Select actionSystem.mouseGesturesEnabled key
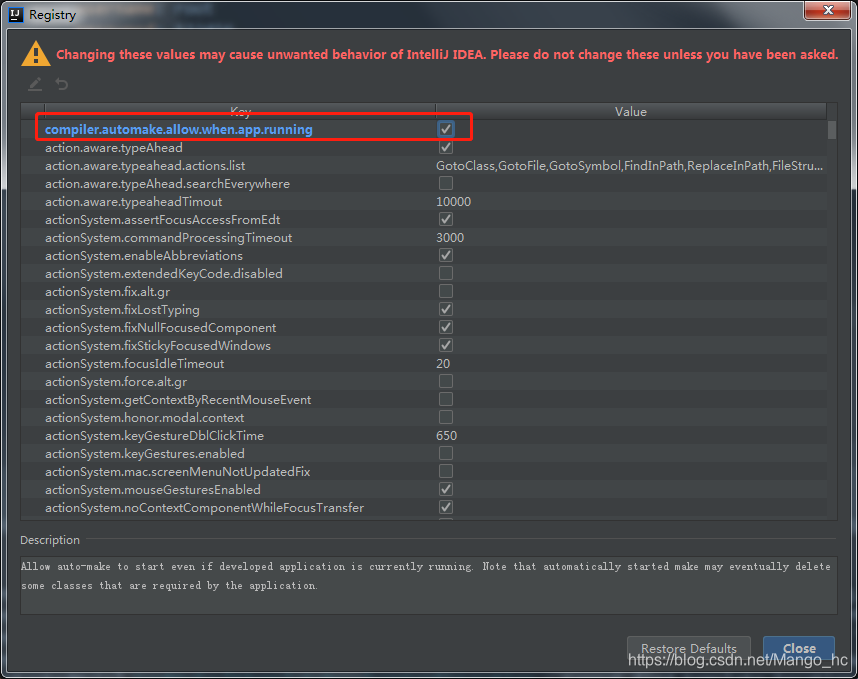 [x=153, y=490]
